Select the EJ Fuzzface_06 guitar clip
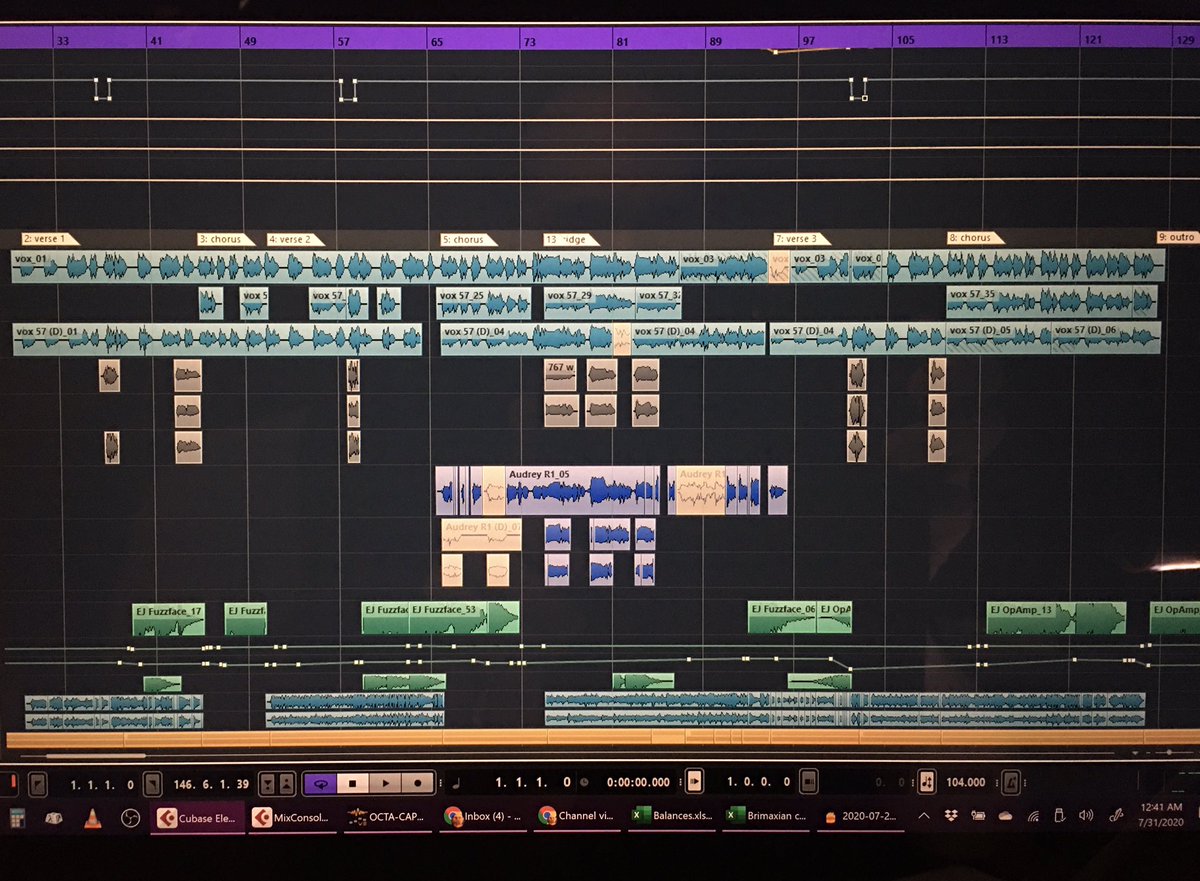 pos(783,618)
